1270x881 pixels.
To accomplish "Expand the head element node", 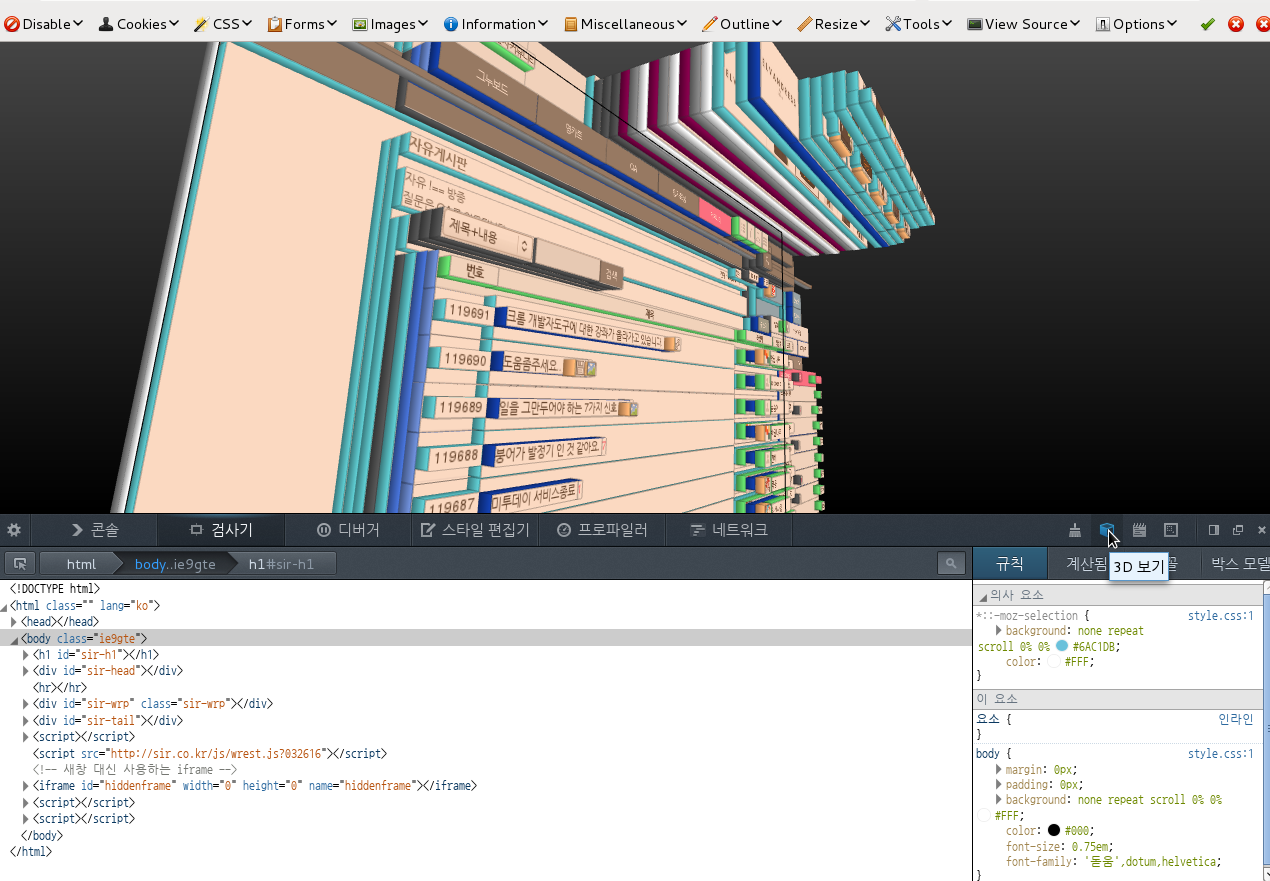I will pyautogui.click(x=14, y=622).
